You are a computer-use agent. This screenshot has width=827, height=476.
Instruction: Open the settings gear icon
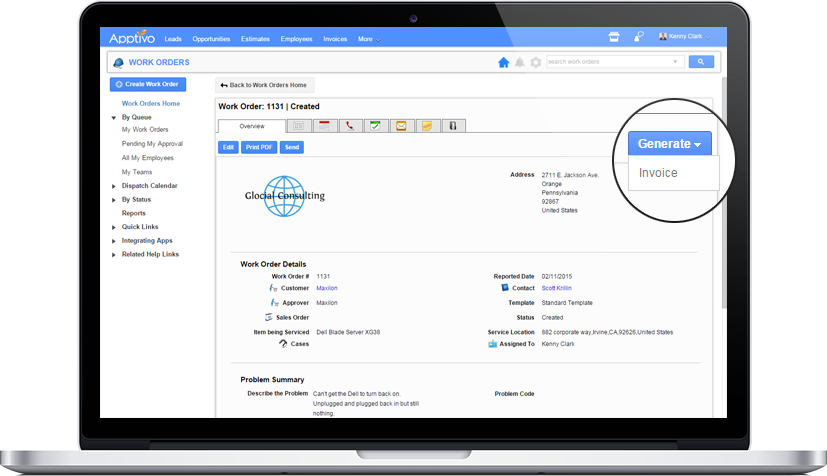(x=536, y=62)
